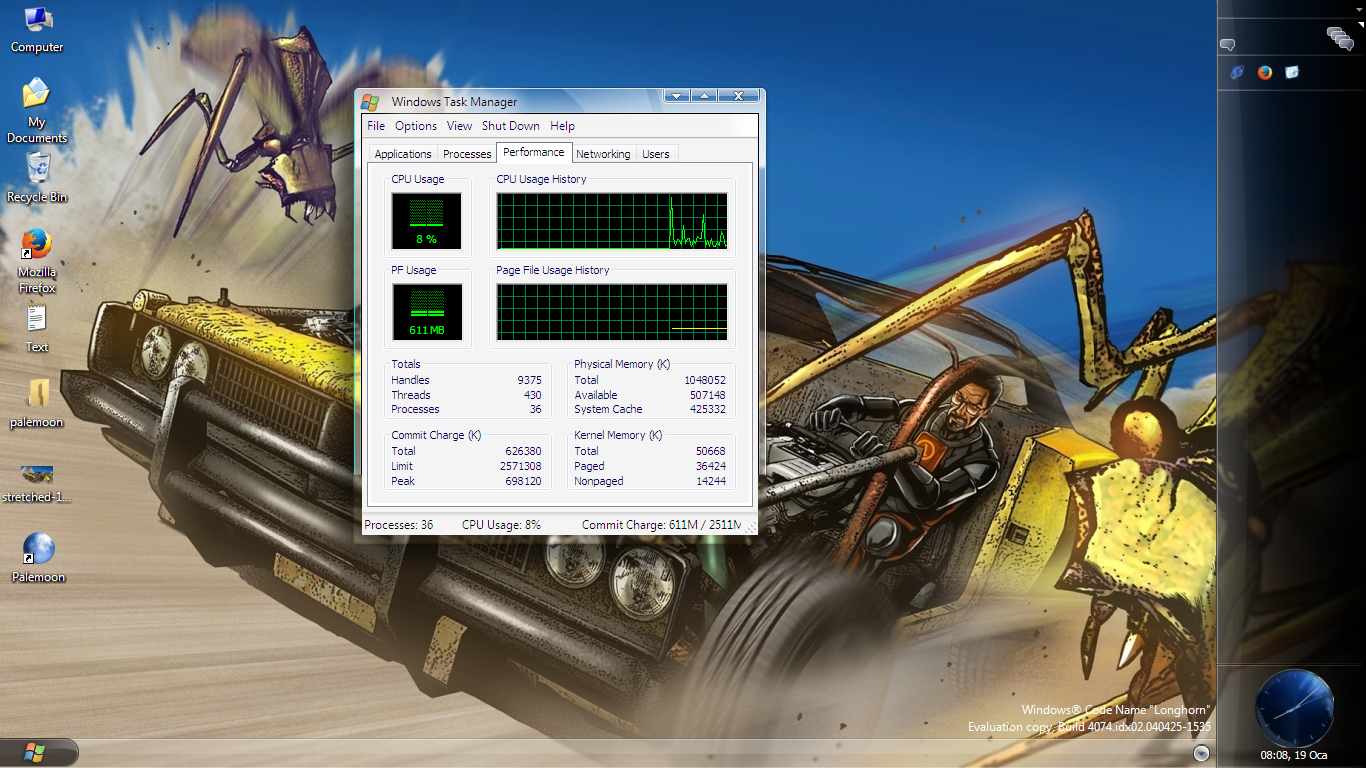Switch to the Networking tab
The height and width of the screenshot is (768, 1366).
[x=603, y=154]
